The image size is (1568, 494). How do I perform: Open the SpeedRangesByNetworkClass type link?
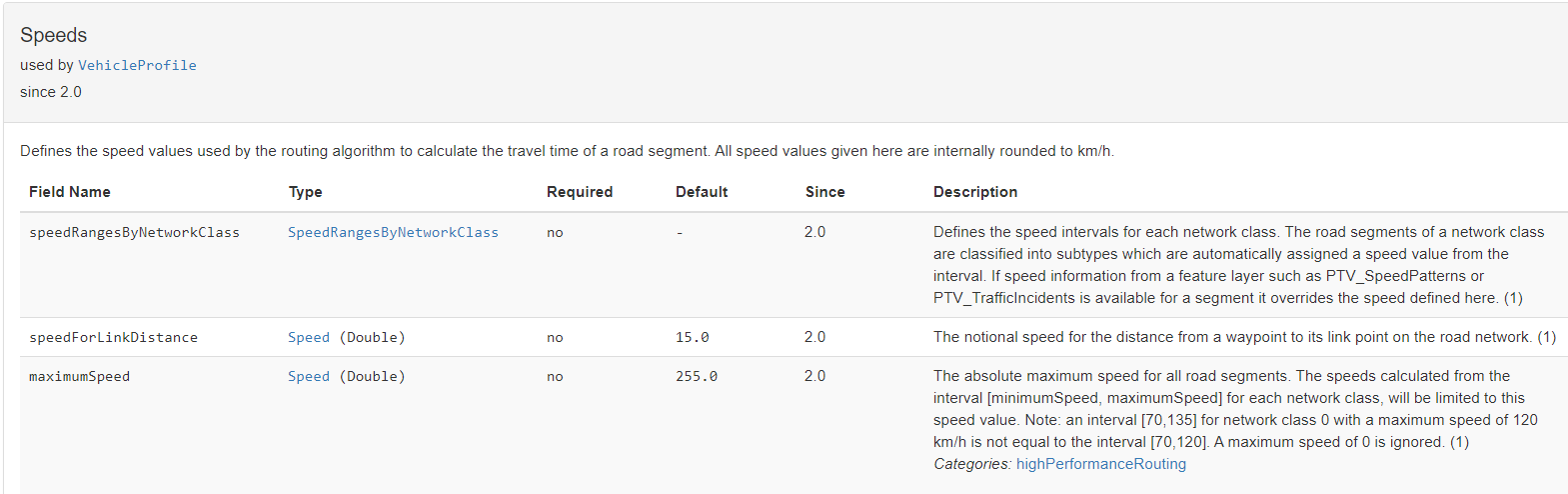point(393,232)
